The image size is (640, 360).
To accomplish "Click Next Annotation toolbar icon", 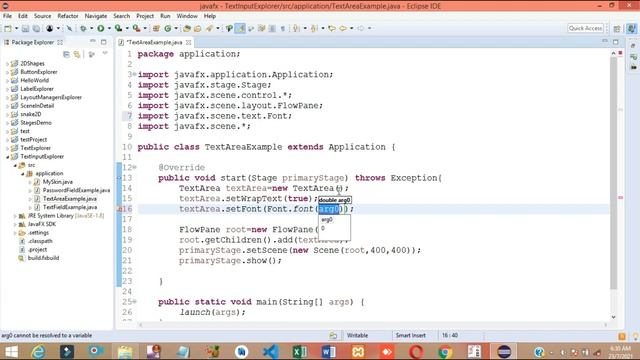I will (x=297, y=28).
